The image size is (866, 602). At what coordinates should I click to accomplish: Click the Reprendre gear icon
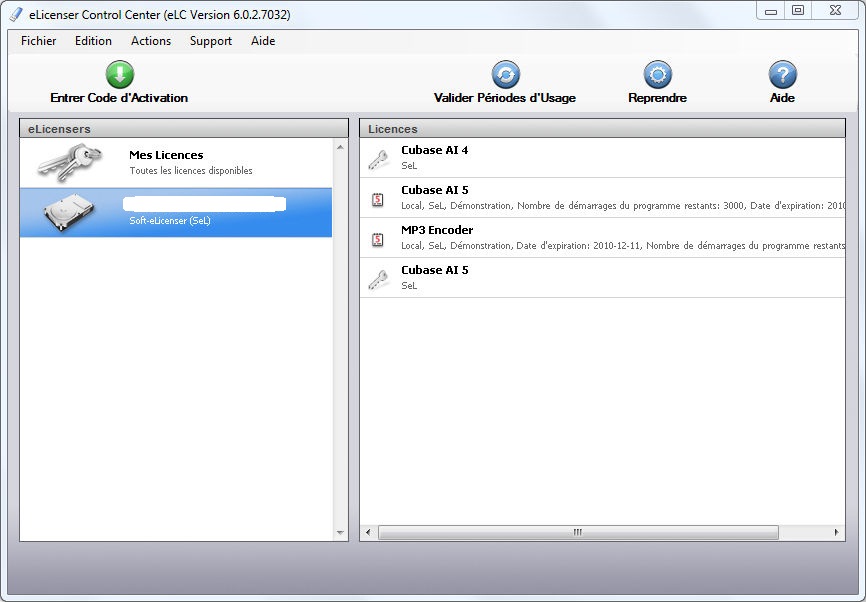pyautogui.click(x=658, y=75)
